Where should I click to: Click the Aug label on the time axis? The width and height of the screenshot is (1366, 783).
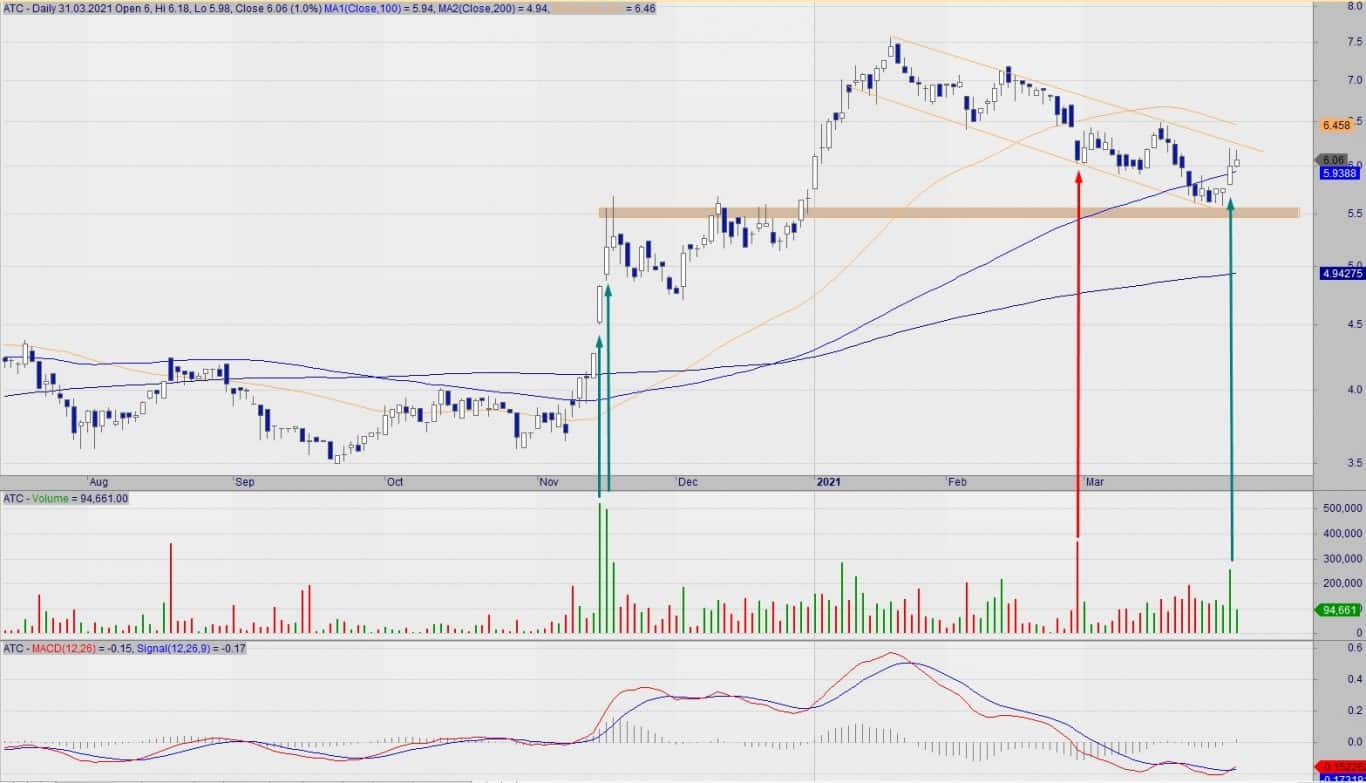(x=96, y=482)
